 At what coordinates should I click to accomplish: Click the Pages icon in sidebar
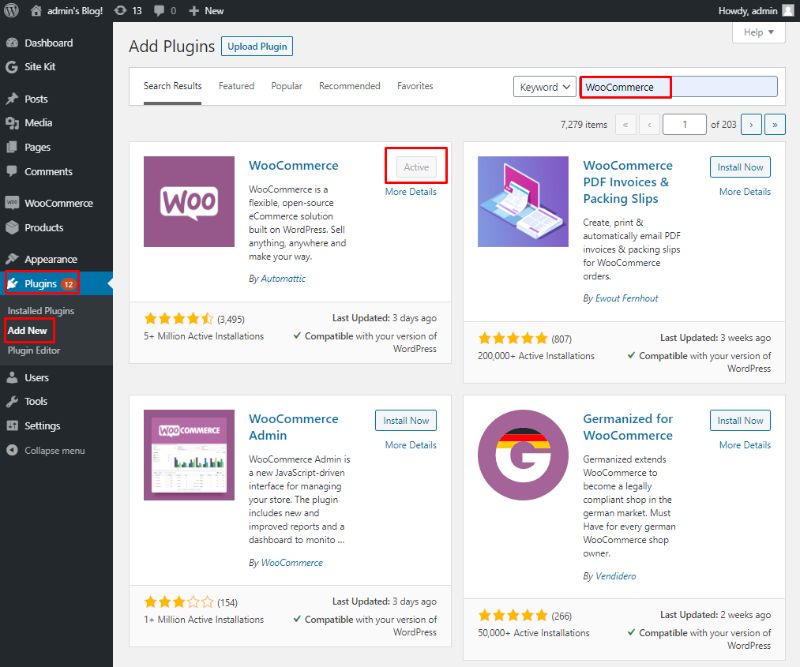(12, 147)
